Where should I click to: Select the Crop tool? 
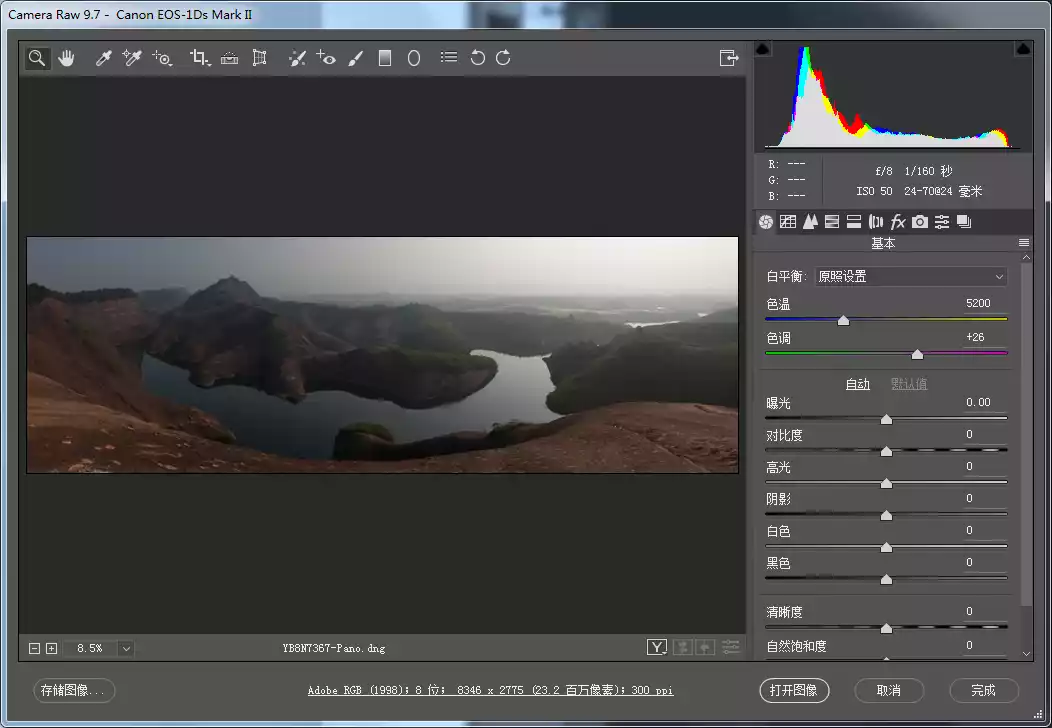click(199, 58)
